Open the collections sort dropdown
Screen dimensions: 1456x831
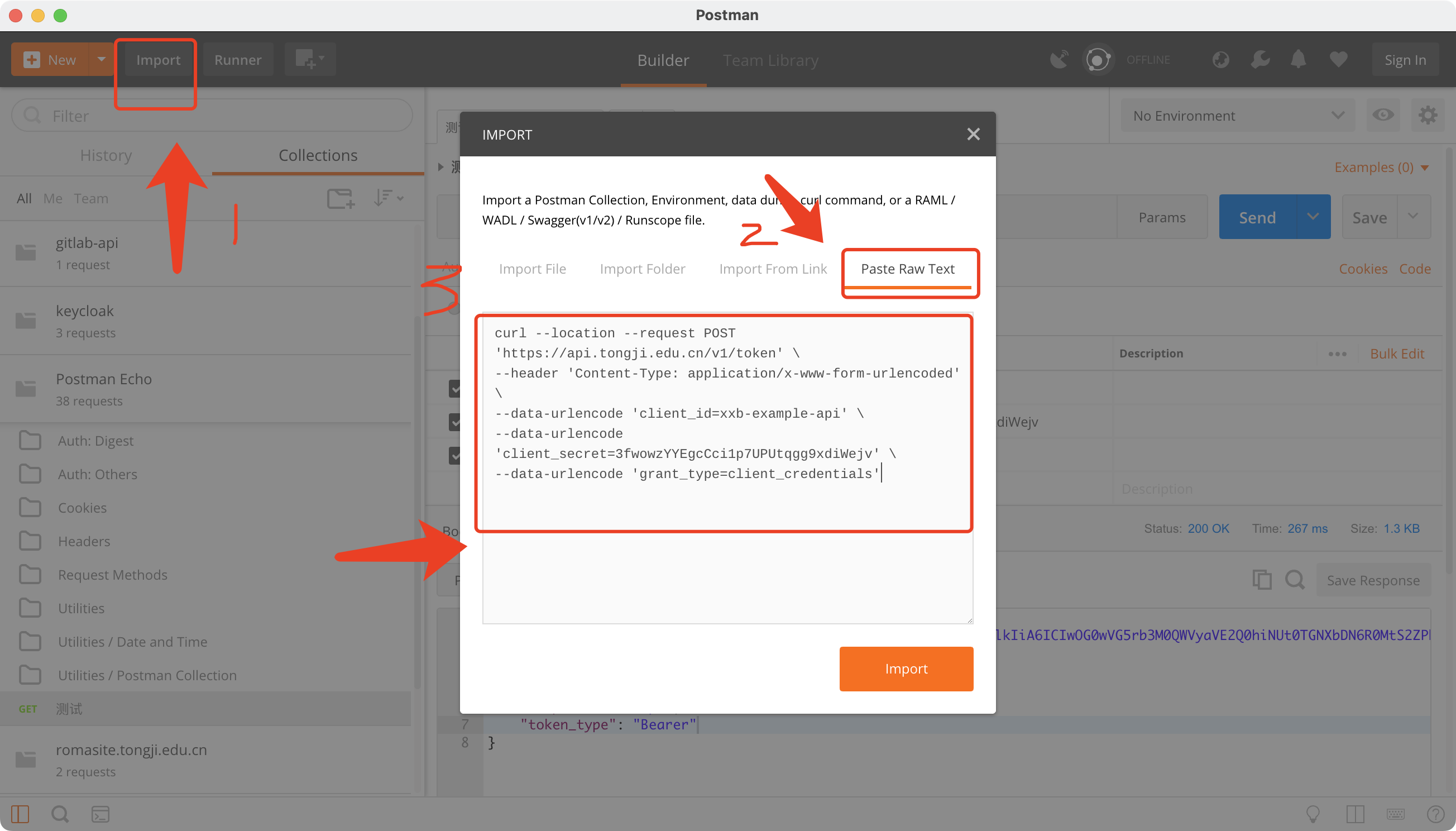tap(389, 198)
